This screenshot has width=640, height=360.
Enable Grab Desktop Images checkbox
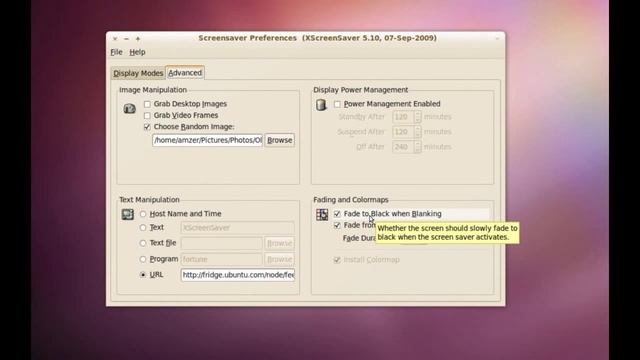(x=147, y=104)
